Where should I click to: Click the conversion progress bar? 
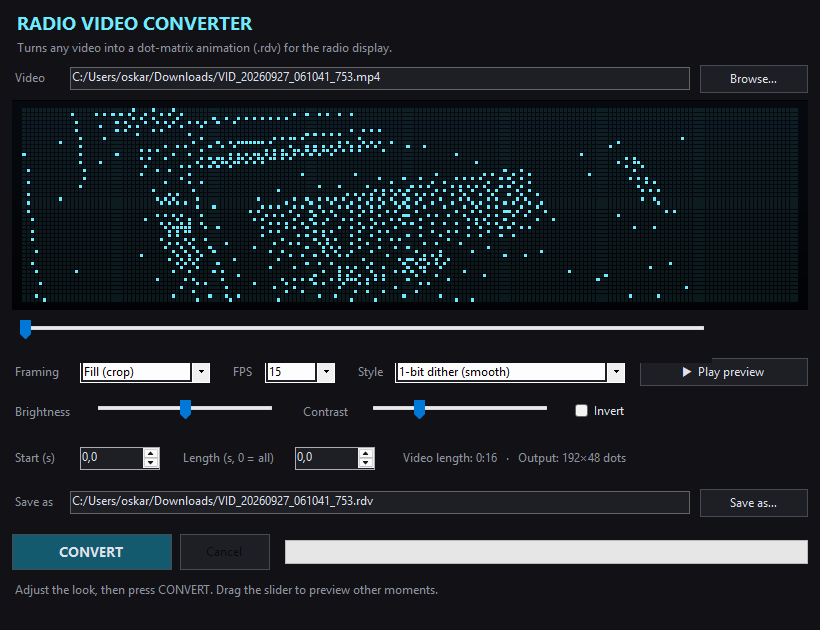pyautogui.click(x=546, y=552)
